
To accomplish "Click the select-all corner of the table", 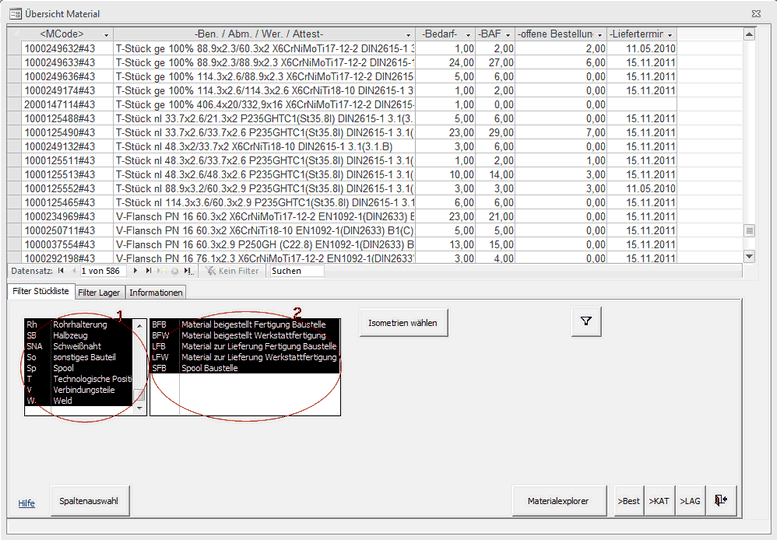I will coord(14,34).
